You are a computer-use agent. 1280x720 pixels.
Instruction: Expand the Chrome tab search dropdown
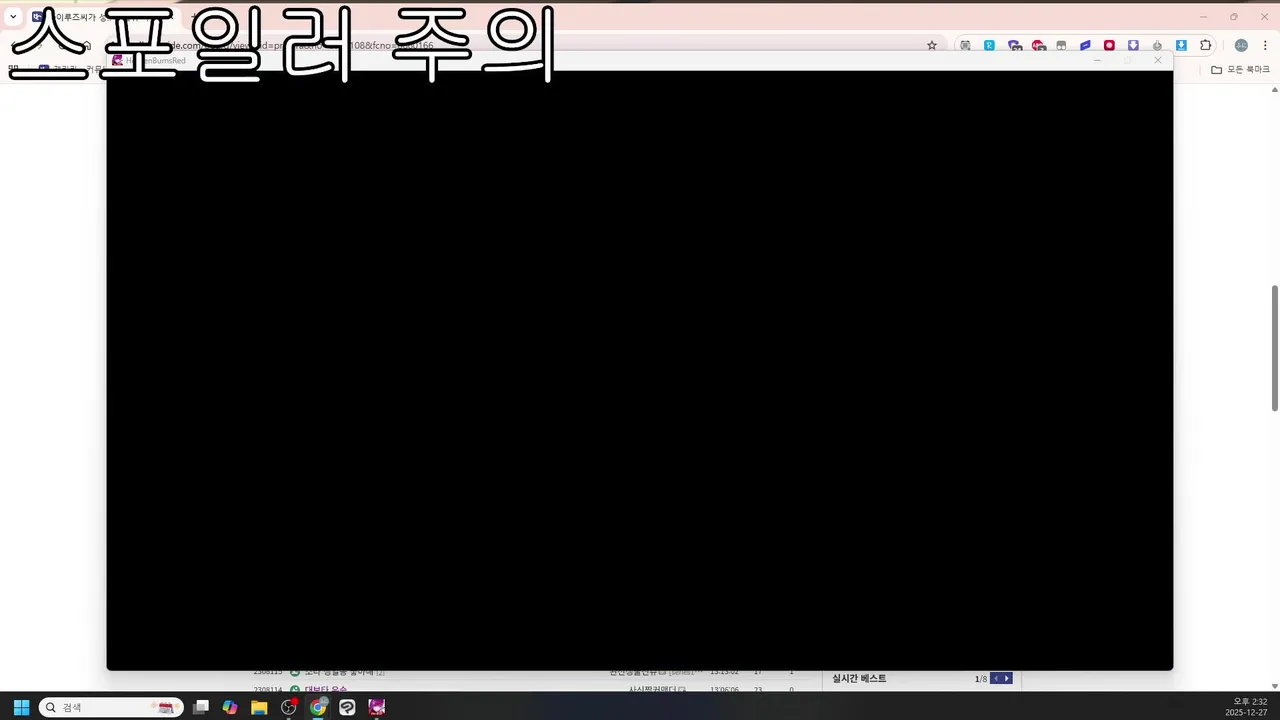click(13, 16)
